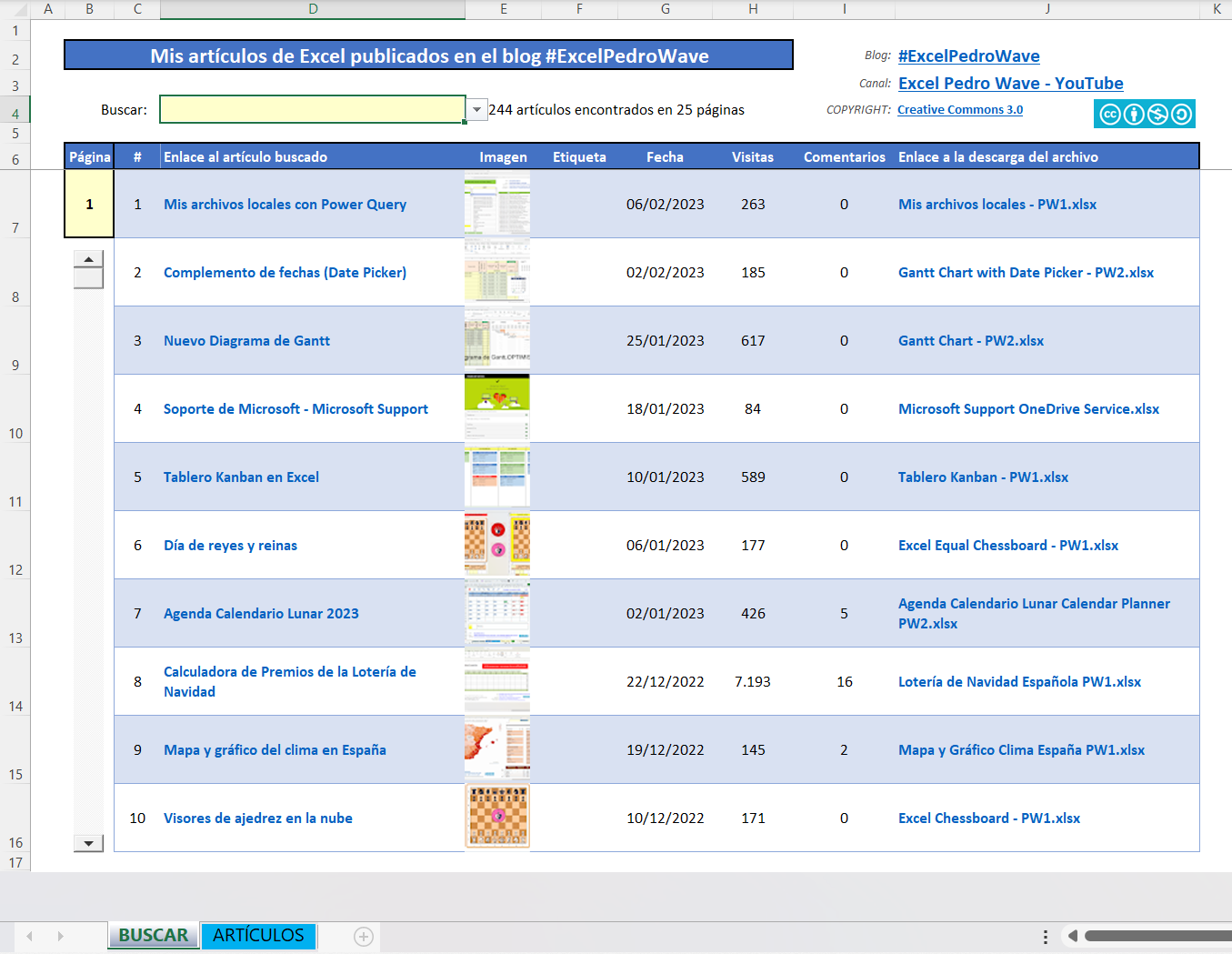Viewport: 1232px width, 954px height.
Task: Click the visits value 617
Action: point(753,341)
